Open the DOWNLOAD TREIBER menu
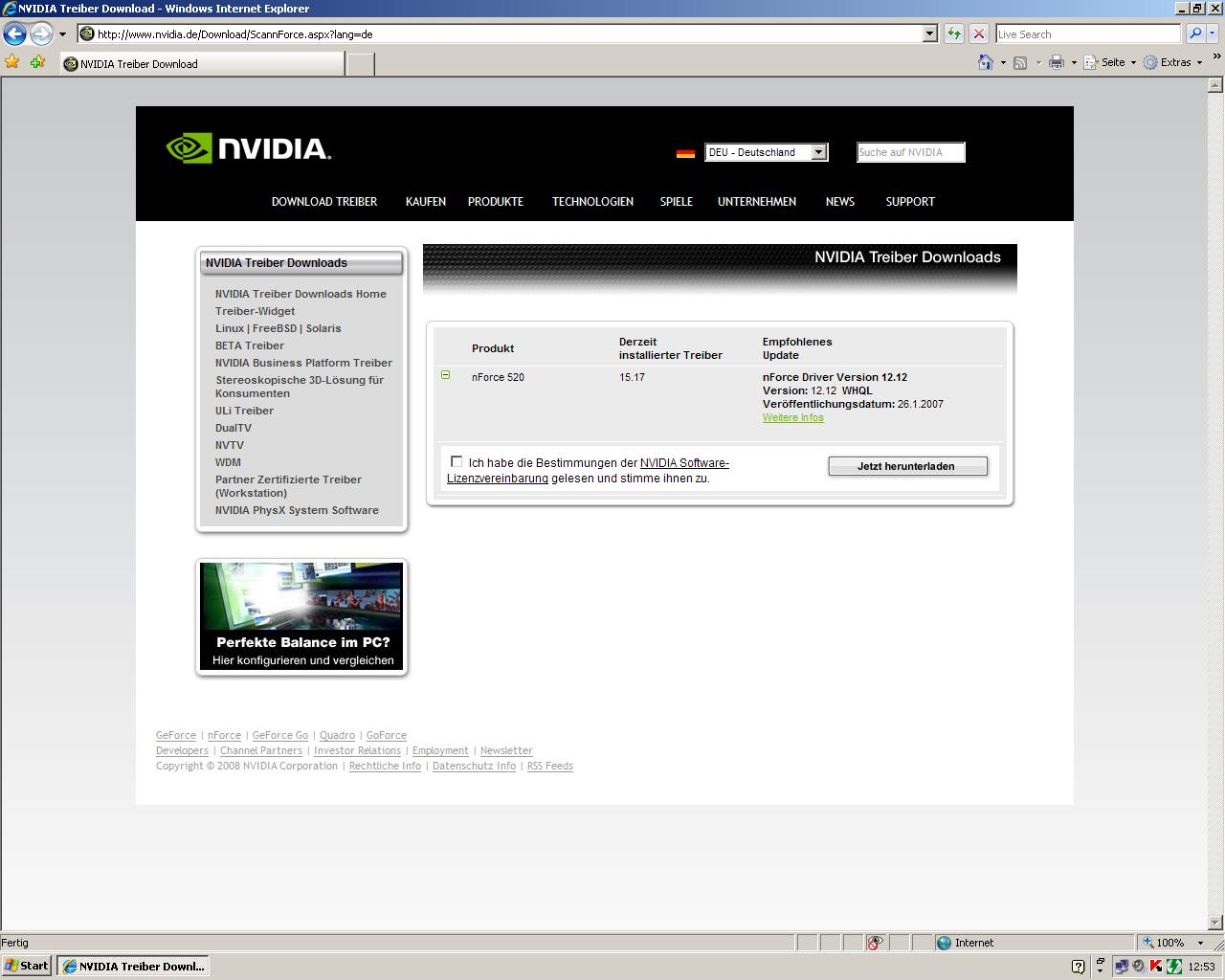This screenshot has height=980, width=1225. [324, 202]
